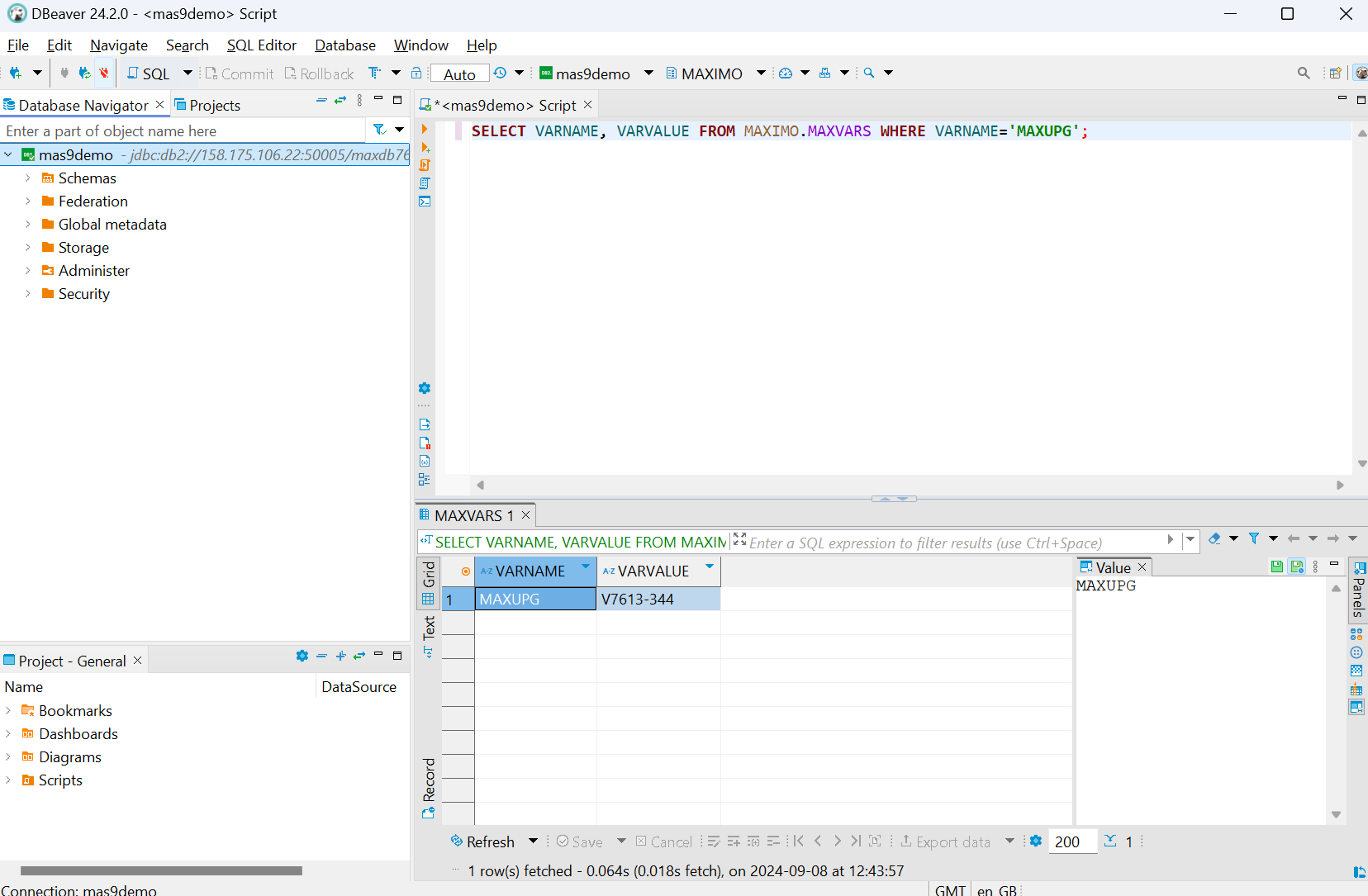Expand the Storage folder

point(28,247)
